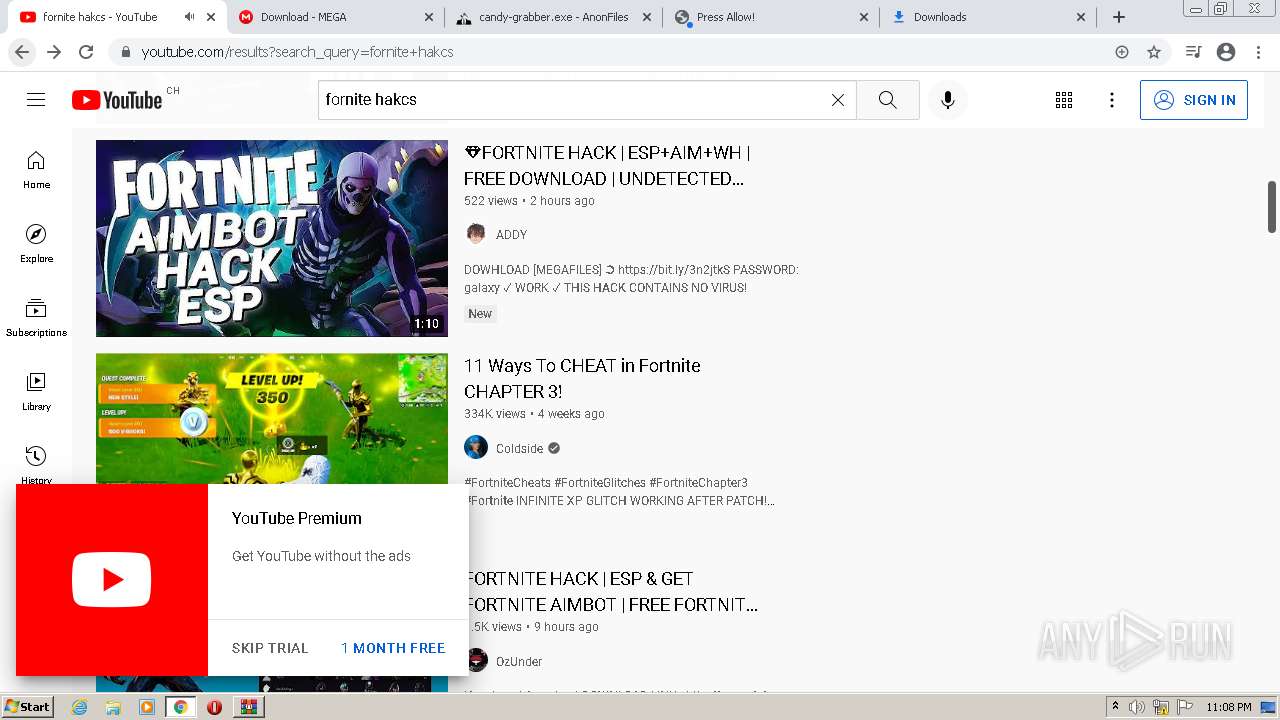Open OzUnder channel name link
The height and width of the screenshot is (720, 1280).
(519, 662)
